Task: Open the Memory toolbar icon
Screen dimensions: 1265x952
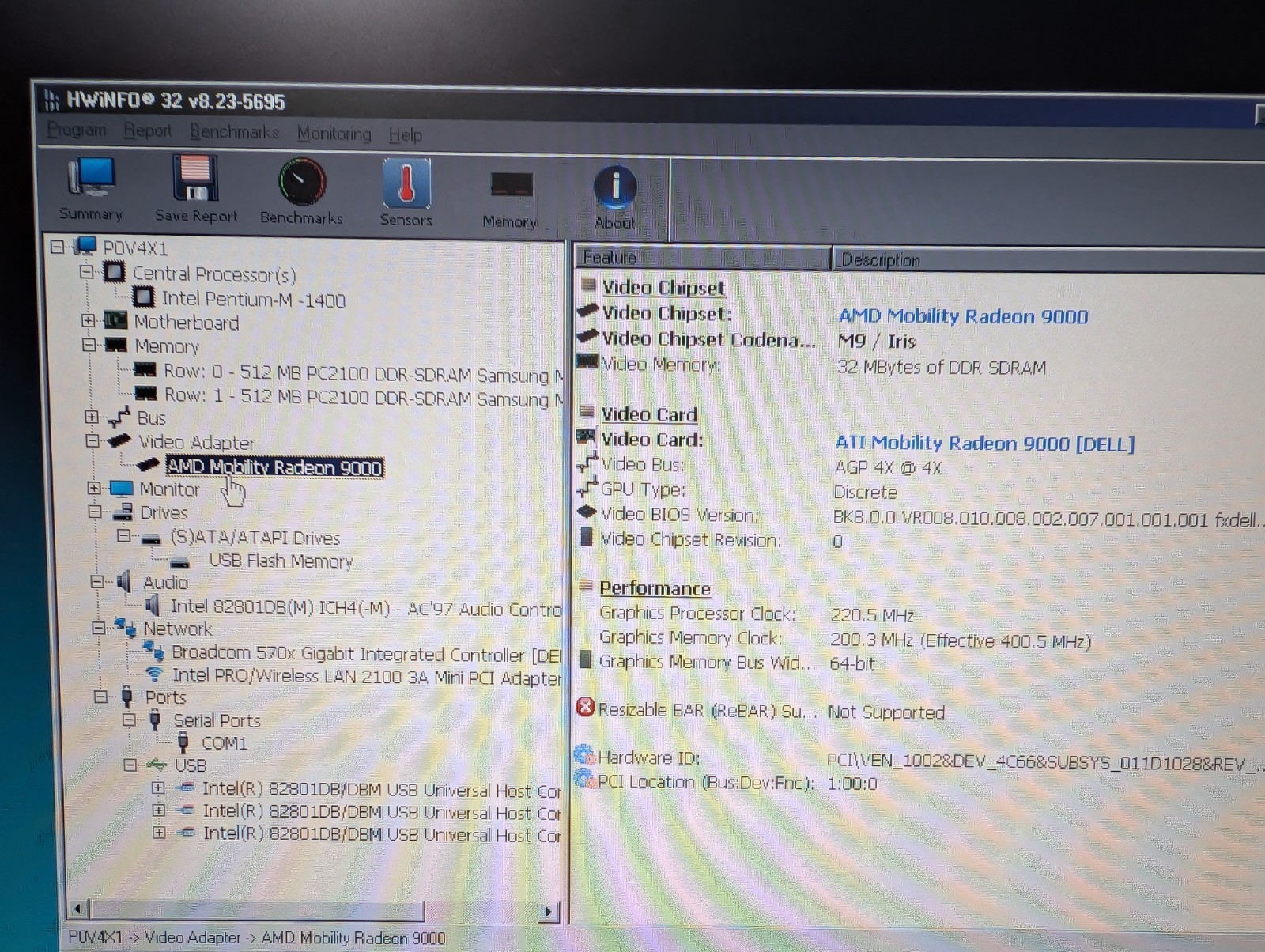Action: (x=511, y=185)
